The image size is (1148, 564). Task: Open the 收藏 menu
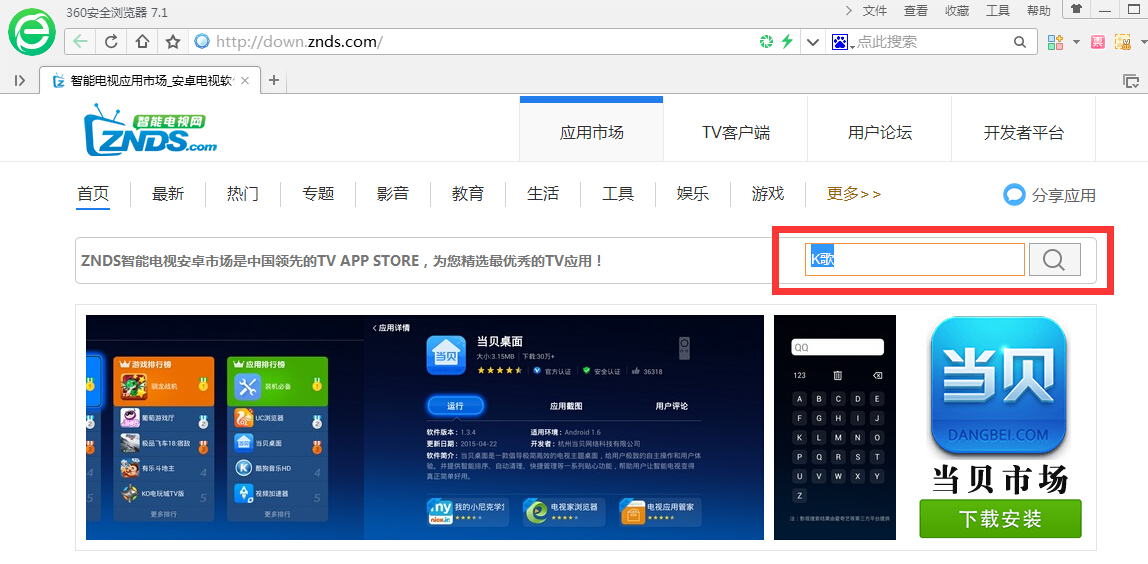coord(957,10)
